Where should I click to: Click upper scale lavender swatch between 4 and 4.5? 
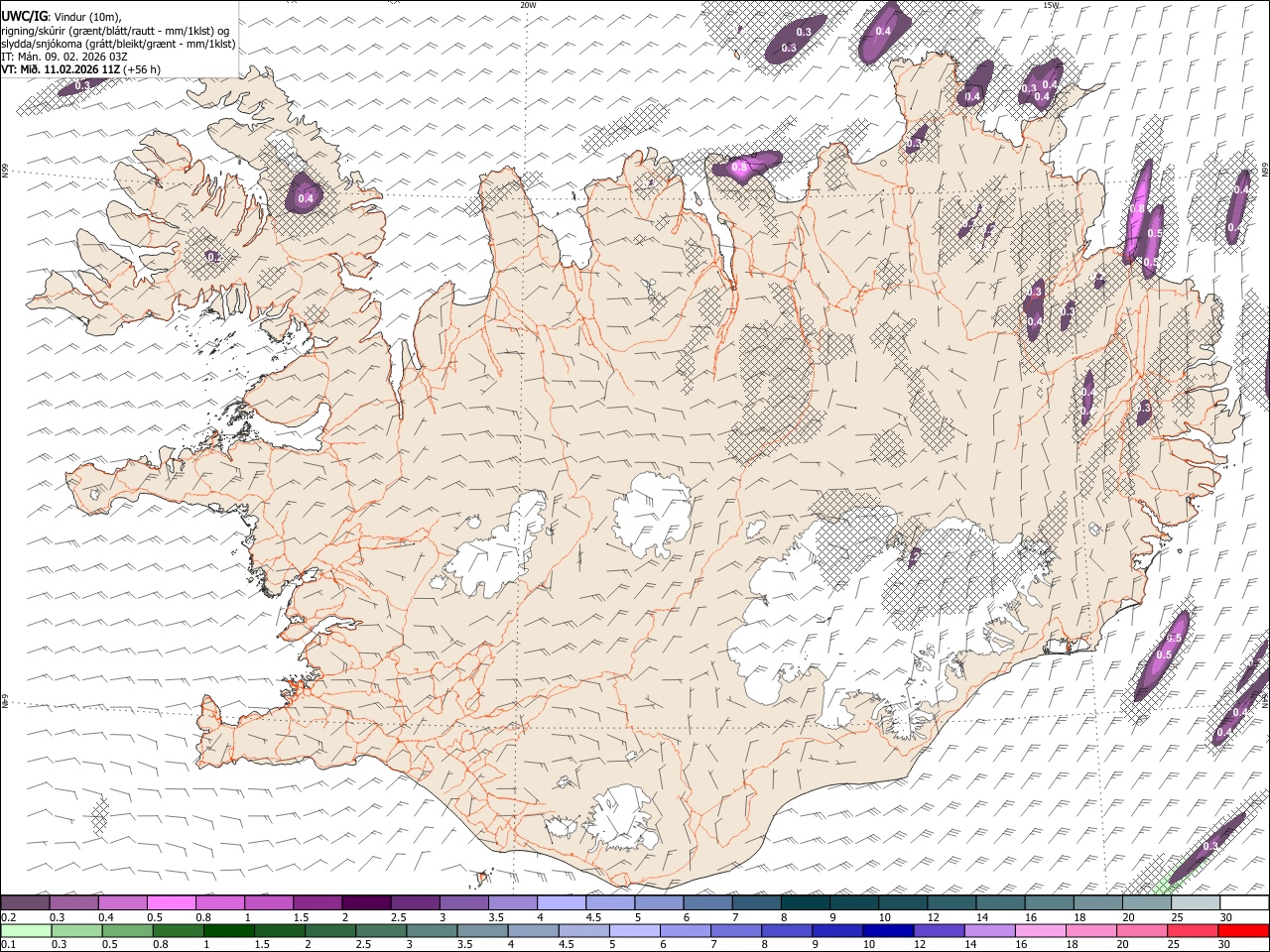coord(562,902)
